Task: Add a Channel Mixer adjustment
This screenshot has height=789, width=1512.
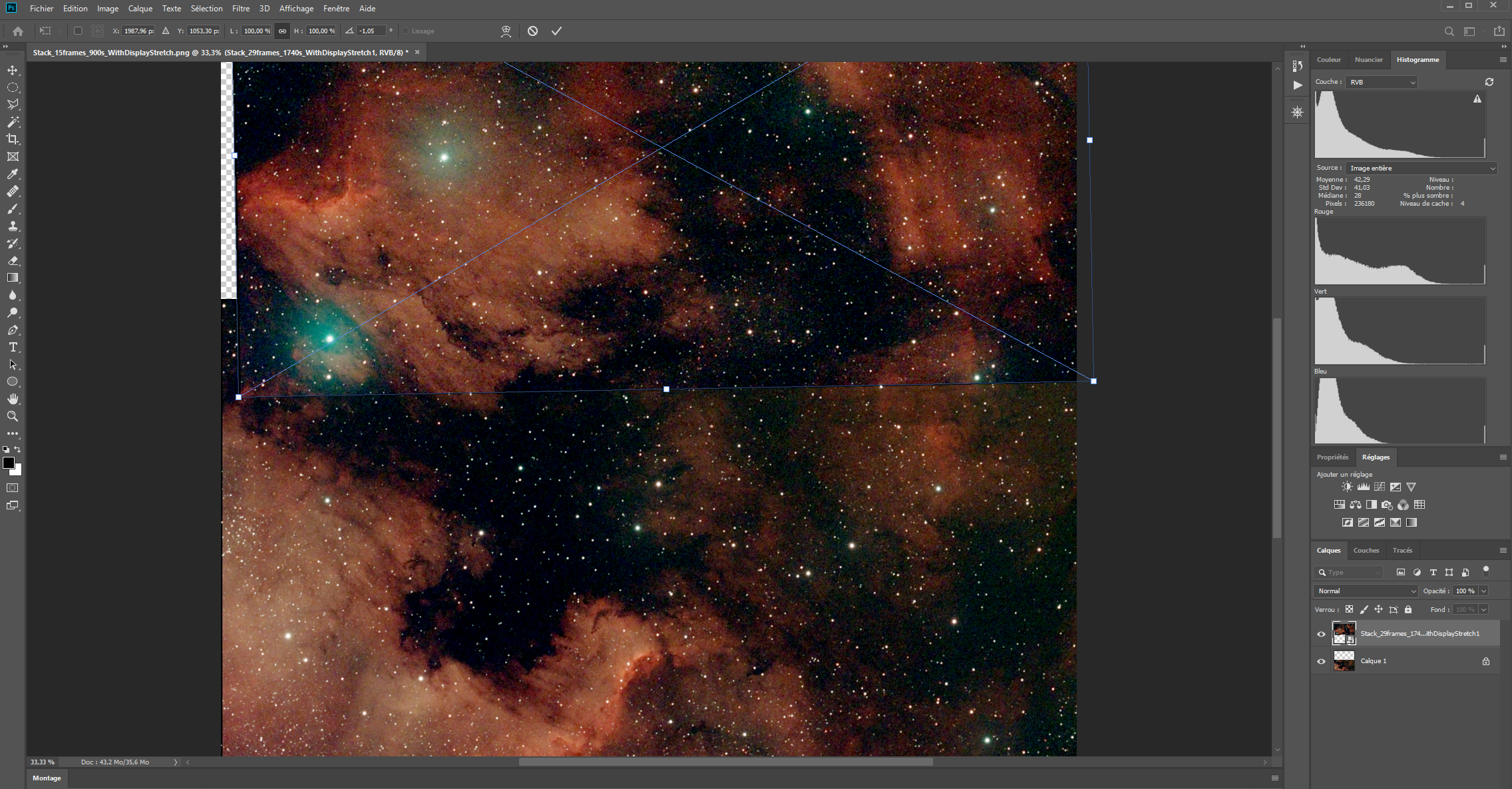Action: 1403,505
